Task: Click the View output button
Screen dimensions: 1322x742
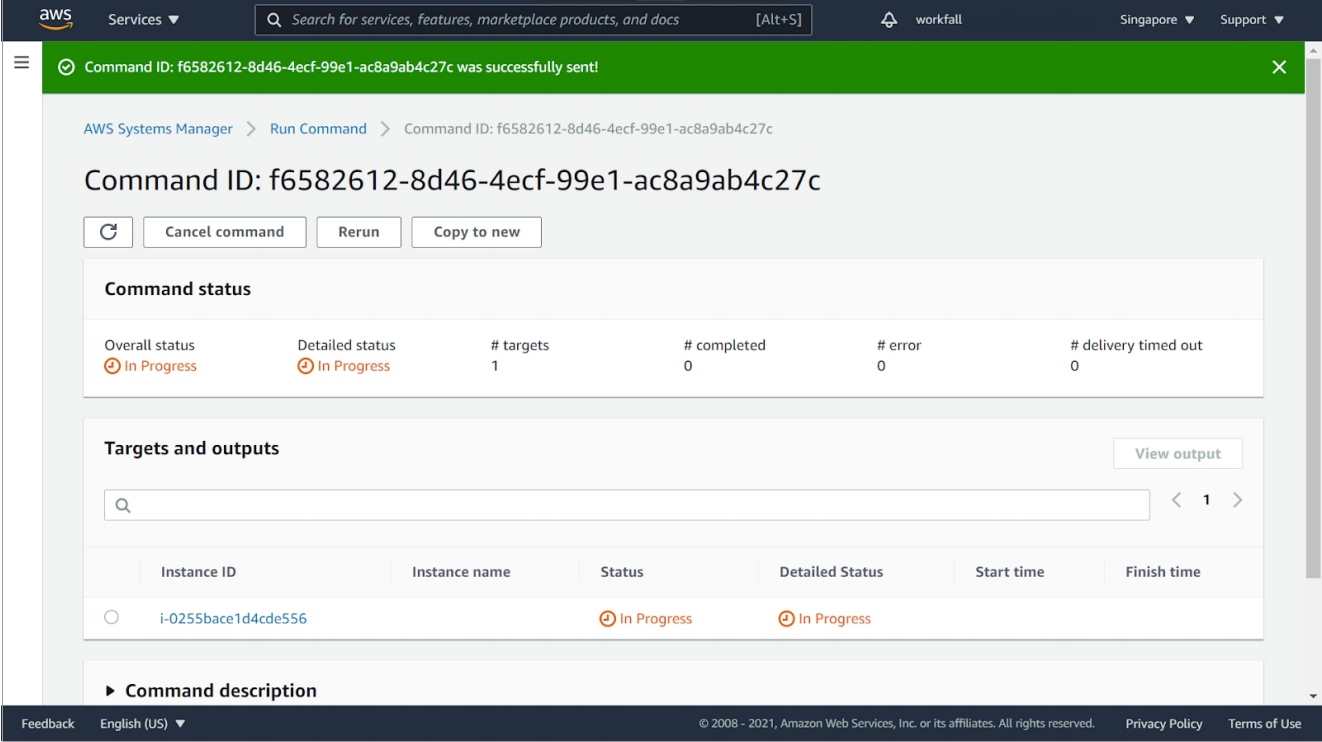Action: [1178, 454]
